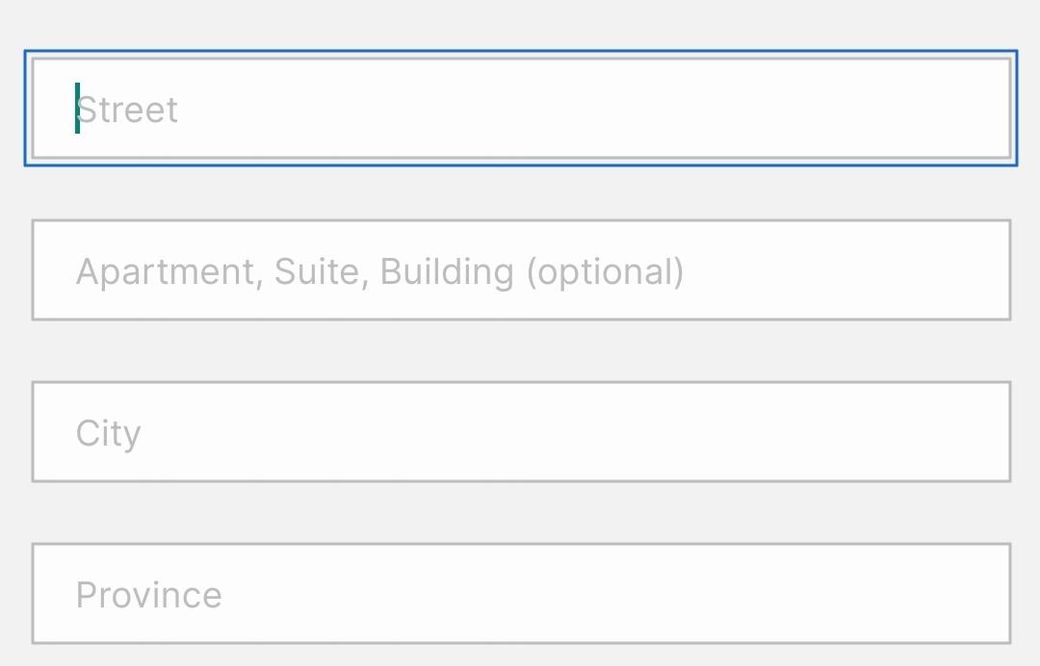Click the word Apartment in second field
Image resolution: width=1040 pixels, height=666 pixels.
tap(165, 271)
